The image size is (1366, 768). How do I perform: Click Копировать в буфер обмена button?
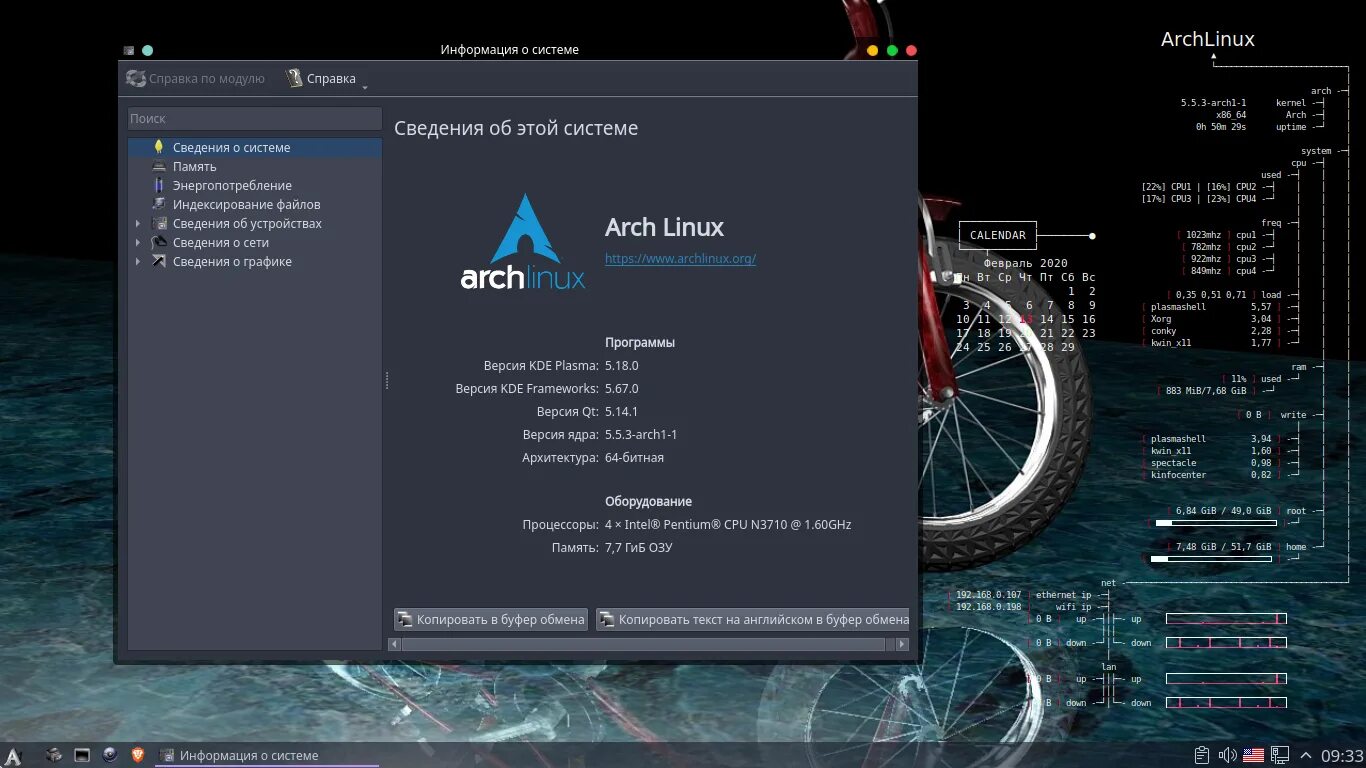[490, 619]
